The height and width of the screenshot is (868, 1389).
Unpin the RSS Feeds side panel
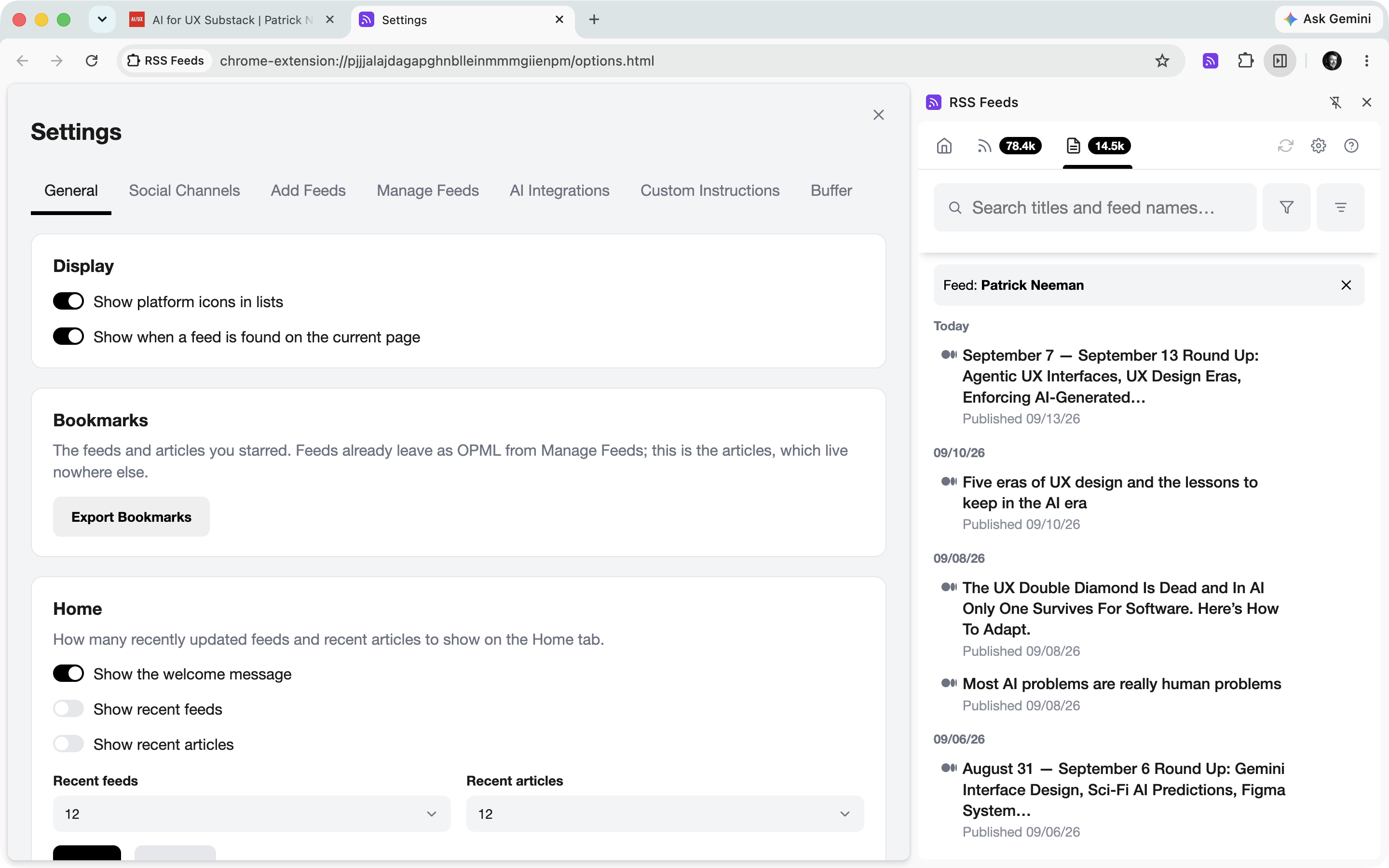click(x=1335, y=102)
